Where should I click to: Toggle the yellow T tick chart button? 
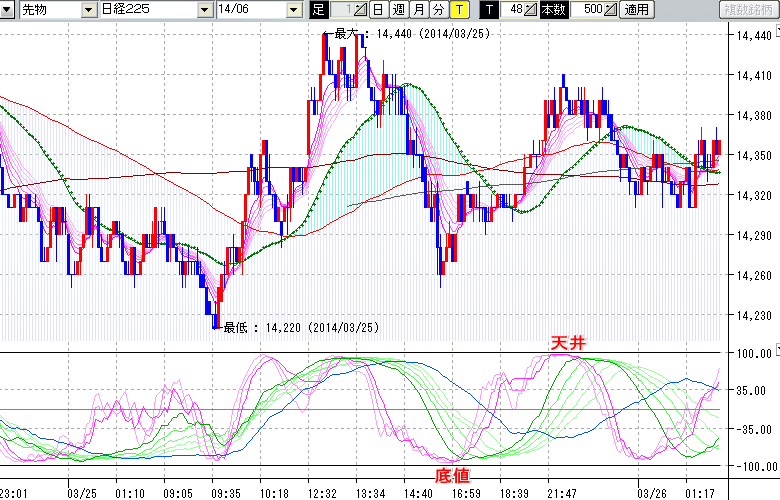[458, 10]
